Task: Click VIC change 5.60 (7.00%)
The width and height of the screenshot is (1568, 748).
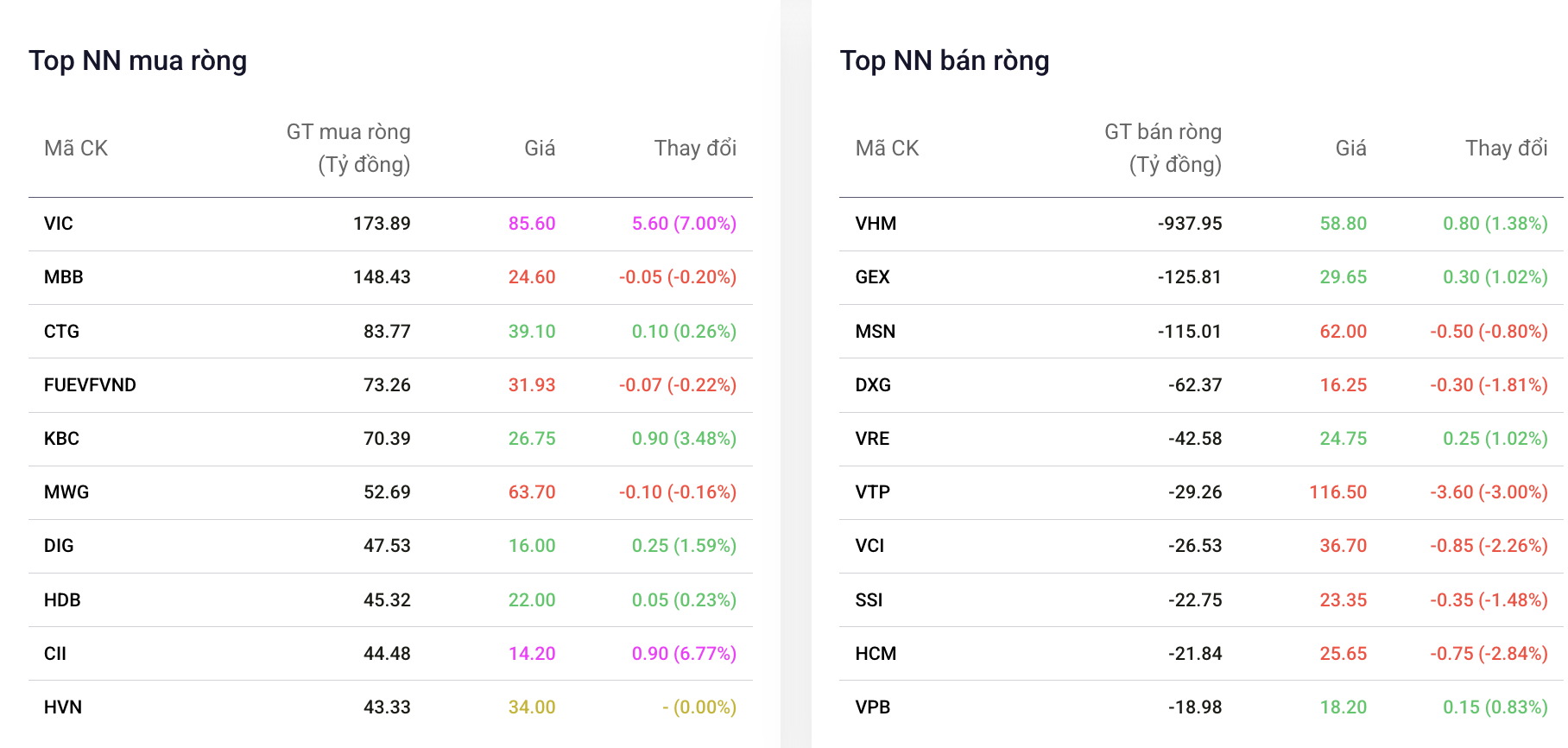Action: point(684,224)
